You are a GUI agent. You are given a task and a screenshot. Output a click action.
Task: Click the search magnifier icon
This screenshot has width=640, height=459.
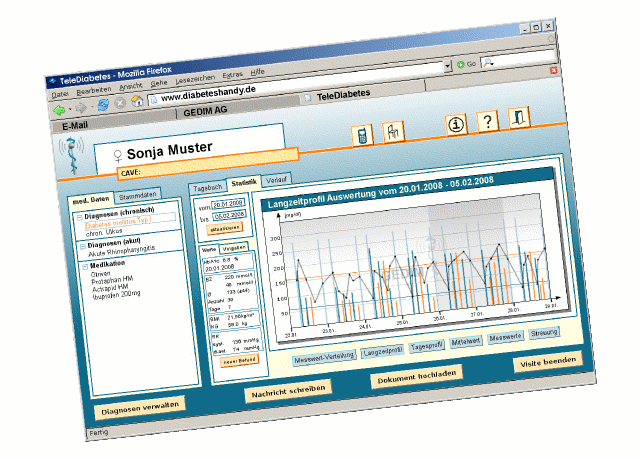click(x=487, y=62)
